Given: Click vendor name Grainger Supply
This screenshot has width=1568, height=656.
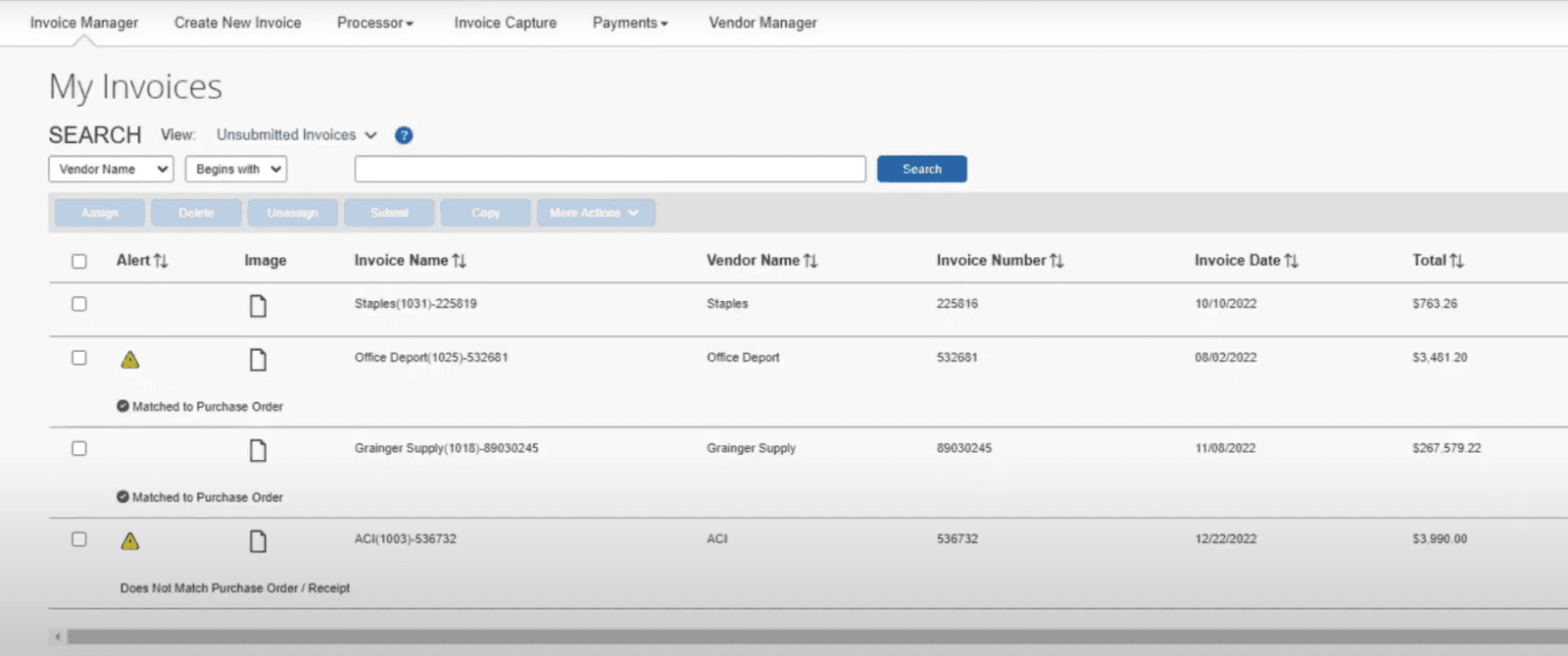Looking at the screenshot, I should (x=752, y=448).
